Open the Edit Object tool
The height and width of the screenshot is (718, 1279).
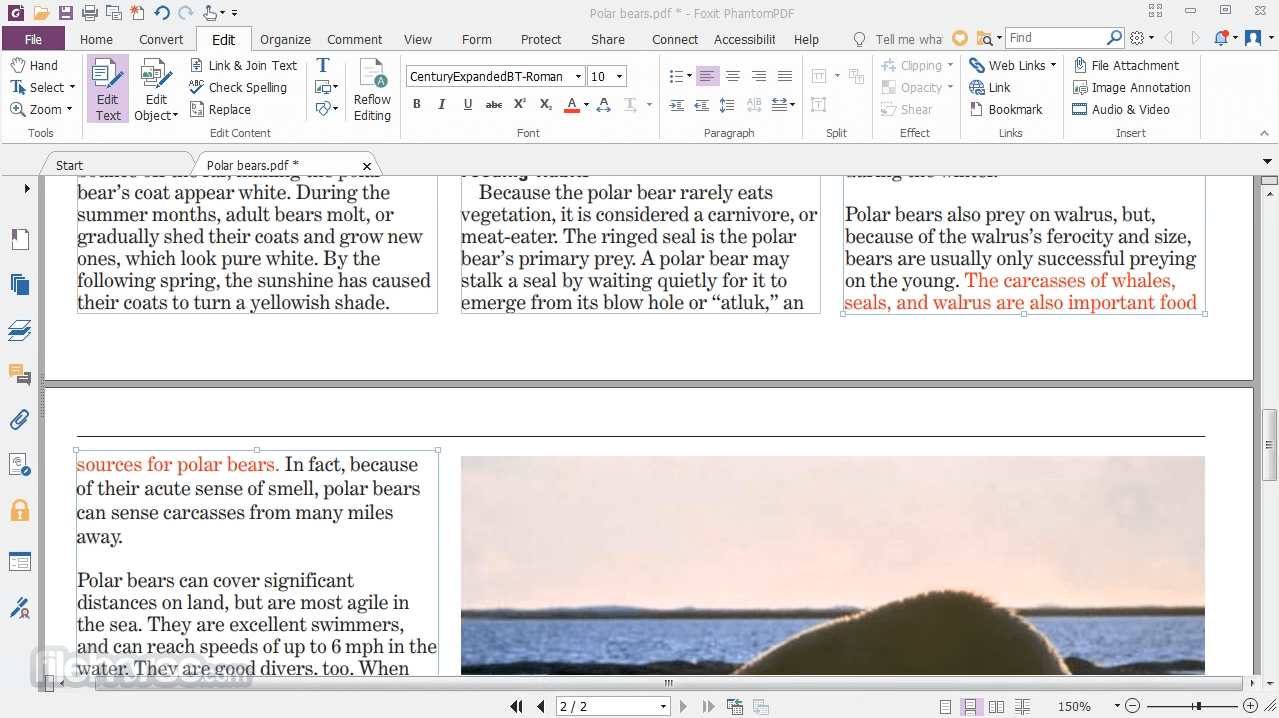point(157,90)
